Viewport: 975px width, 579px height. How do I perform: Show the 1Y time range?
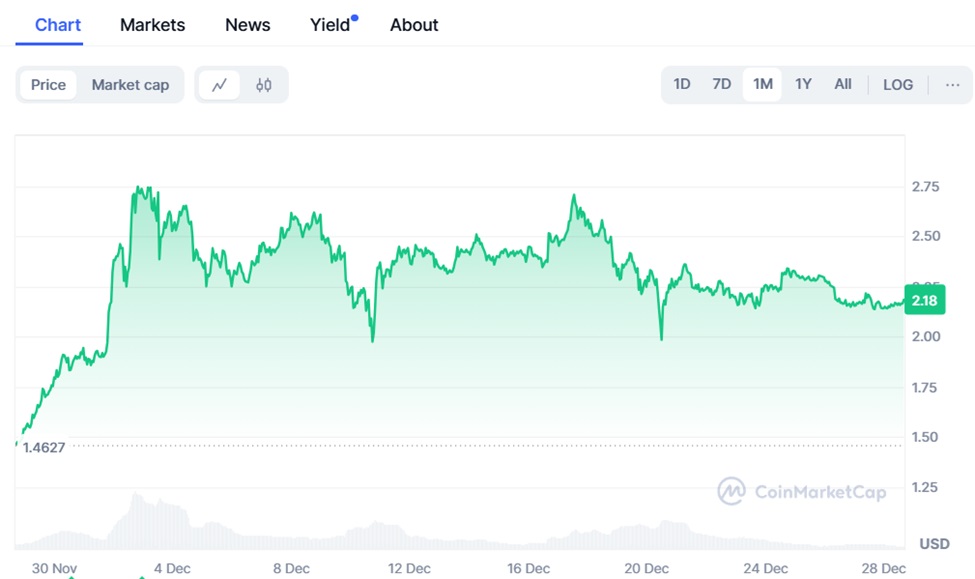coord(803,84)
